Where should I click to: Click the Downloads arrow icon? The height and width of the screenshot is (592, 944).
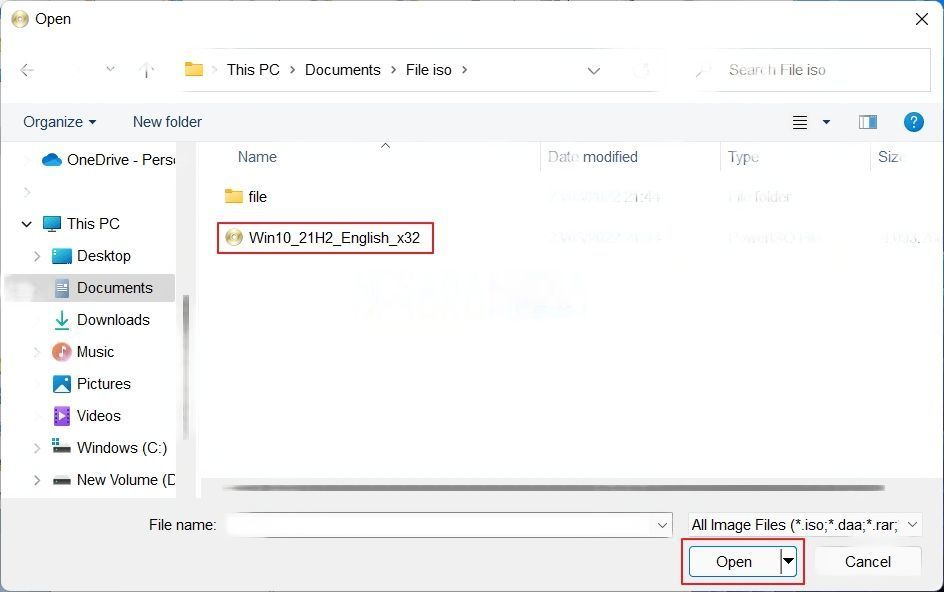(61, 320)
